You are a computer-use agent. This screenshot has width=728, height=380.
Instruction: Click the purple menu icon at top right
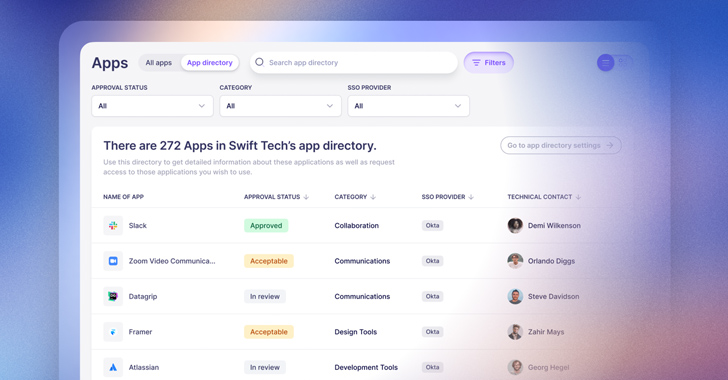click(x=605, y=62)
